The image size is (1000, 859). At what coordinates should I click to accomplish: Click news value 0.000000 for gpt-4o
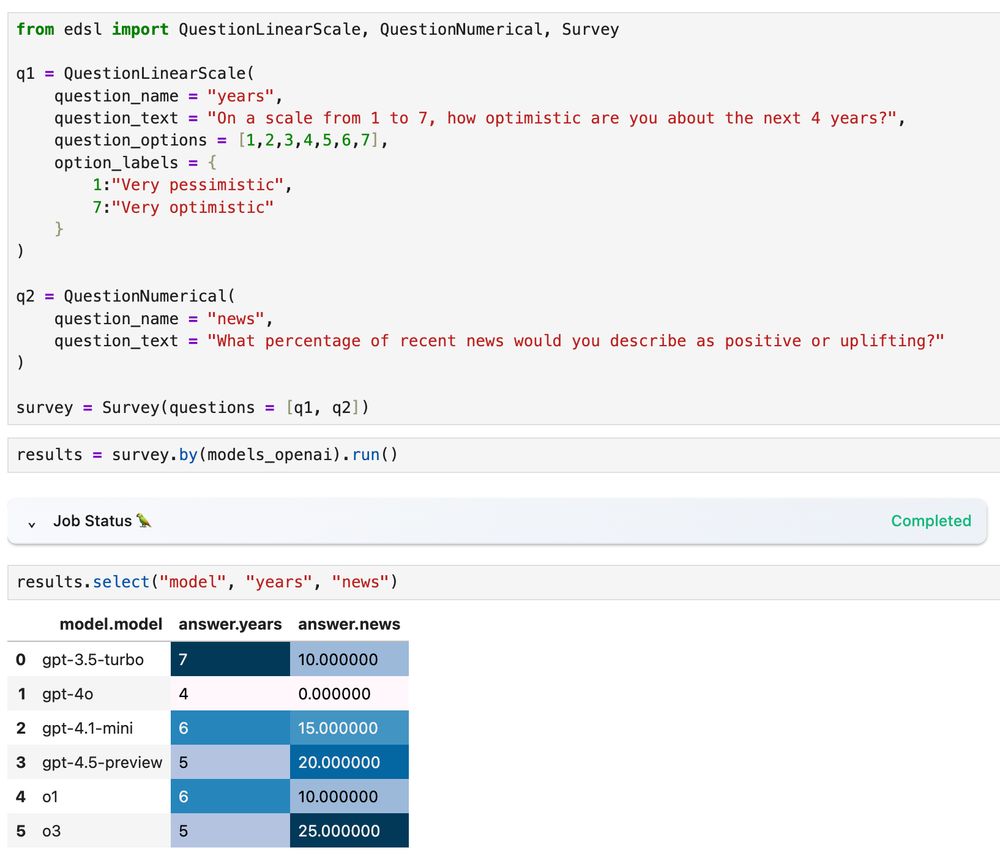click(349, 693)
